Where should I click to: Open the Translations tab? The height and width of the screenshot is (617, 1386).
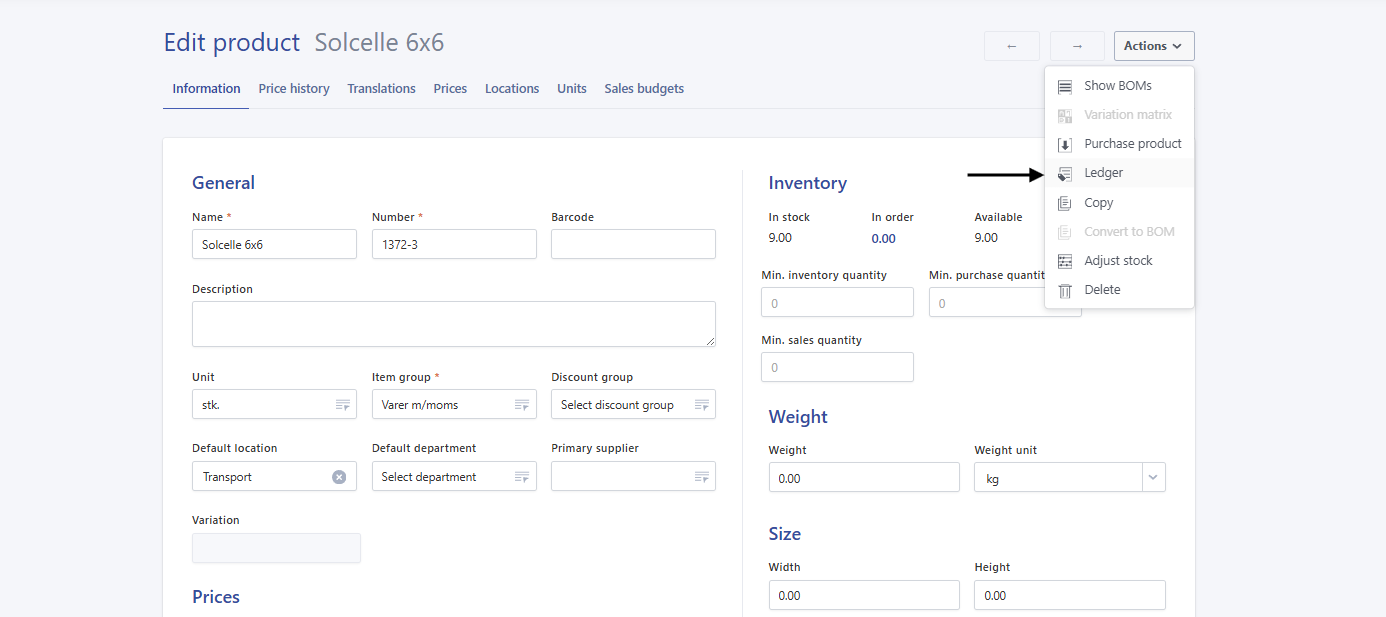click(x=381, y=89)
